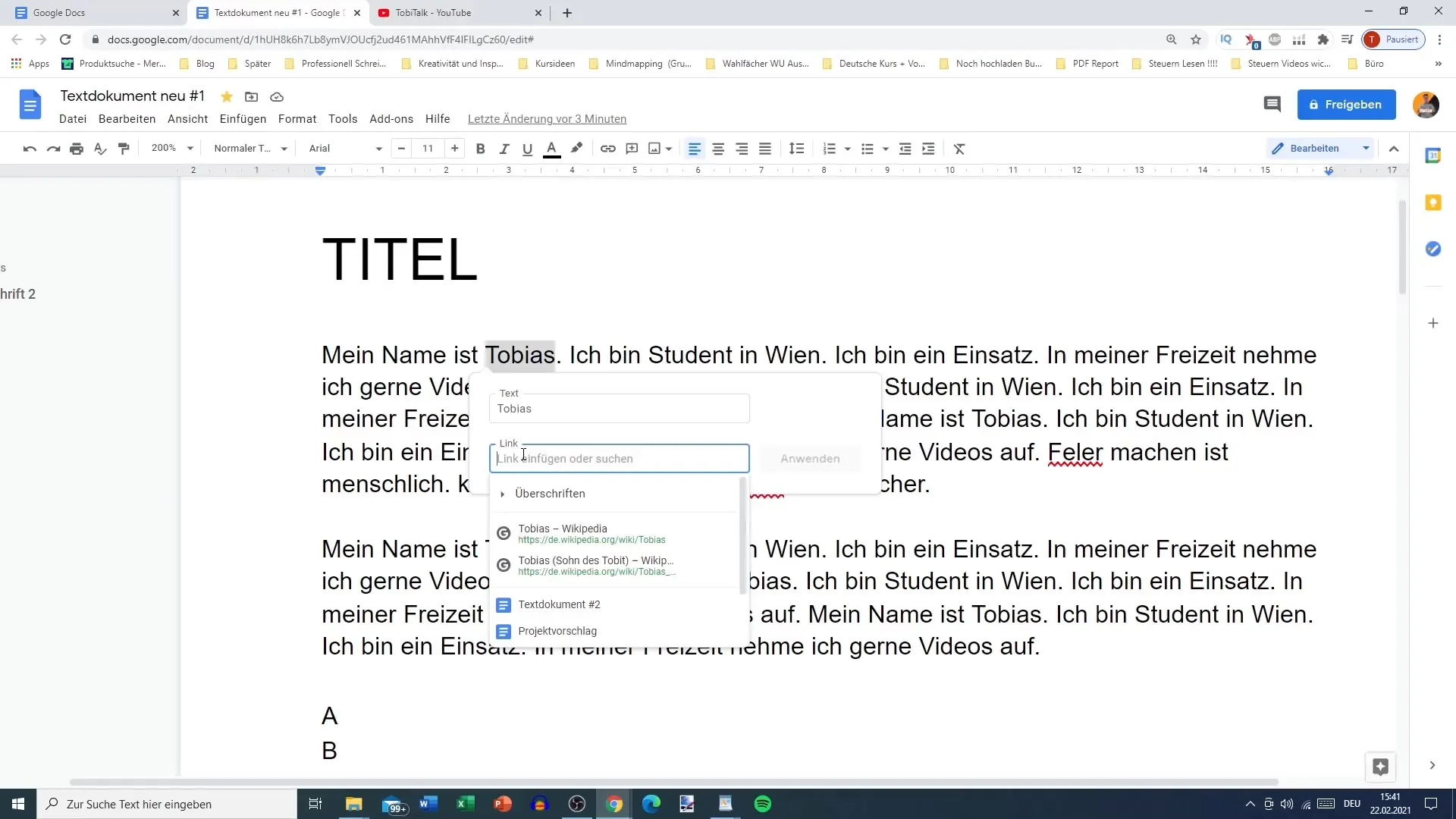Open the 200% zoom dropdown
The image size is (1456, 819).
tap(172, 148)
